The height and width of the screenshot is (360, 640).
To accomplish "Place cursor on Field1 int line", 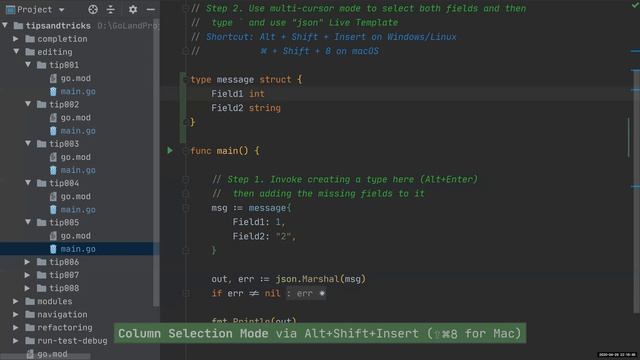I will pos(238,94).
